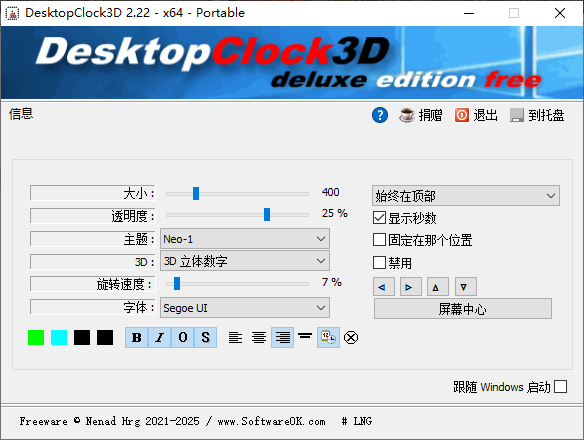Click the # LNG language link
This screenshot has height=440, width=584.
click(x=356, y=421)
